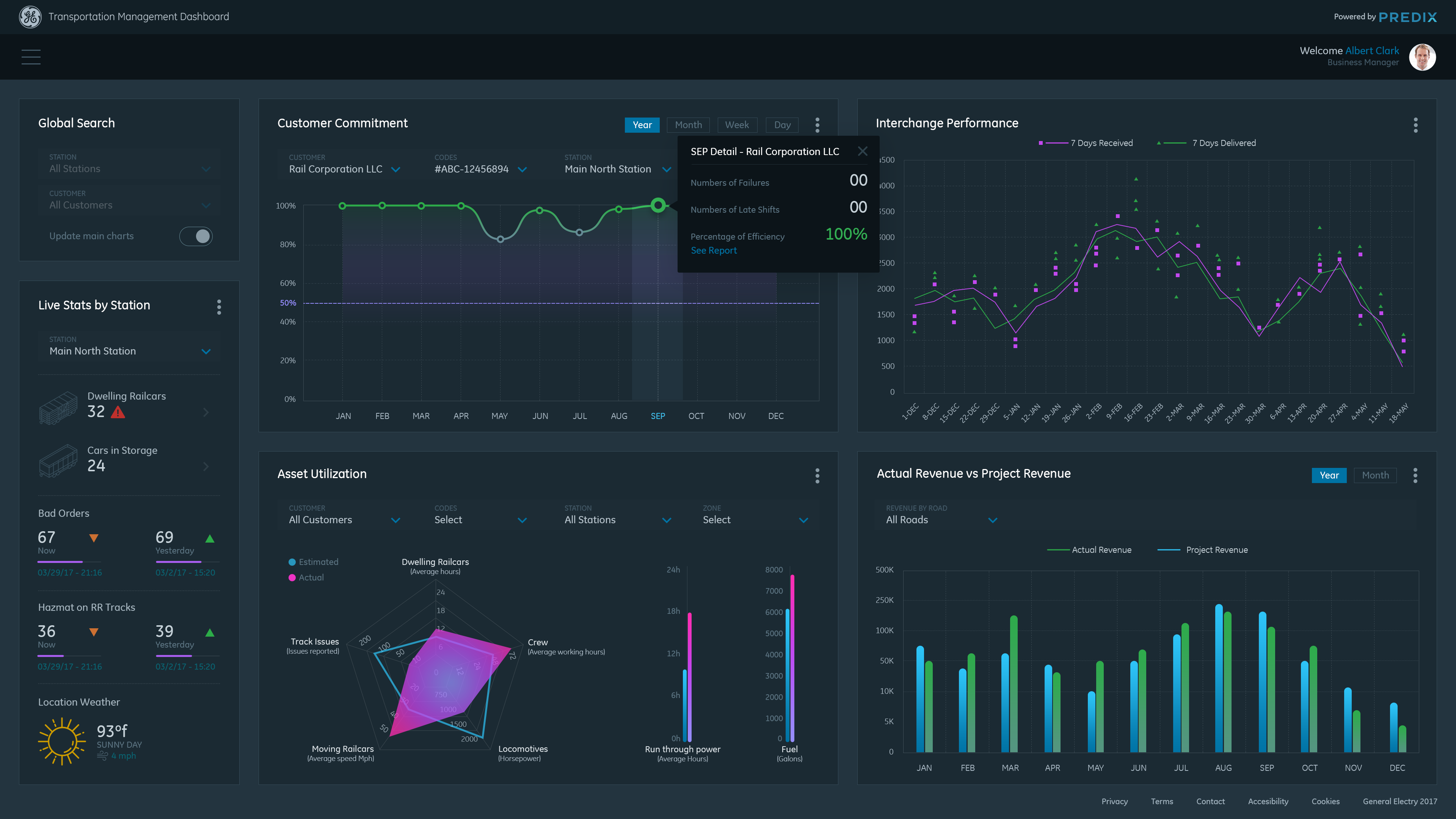This screenshot has width=1456, height=819.
Task: Select the SEP data point on commitment chart
Action: click(657, 205)
